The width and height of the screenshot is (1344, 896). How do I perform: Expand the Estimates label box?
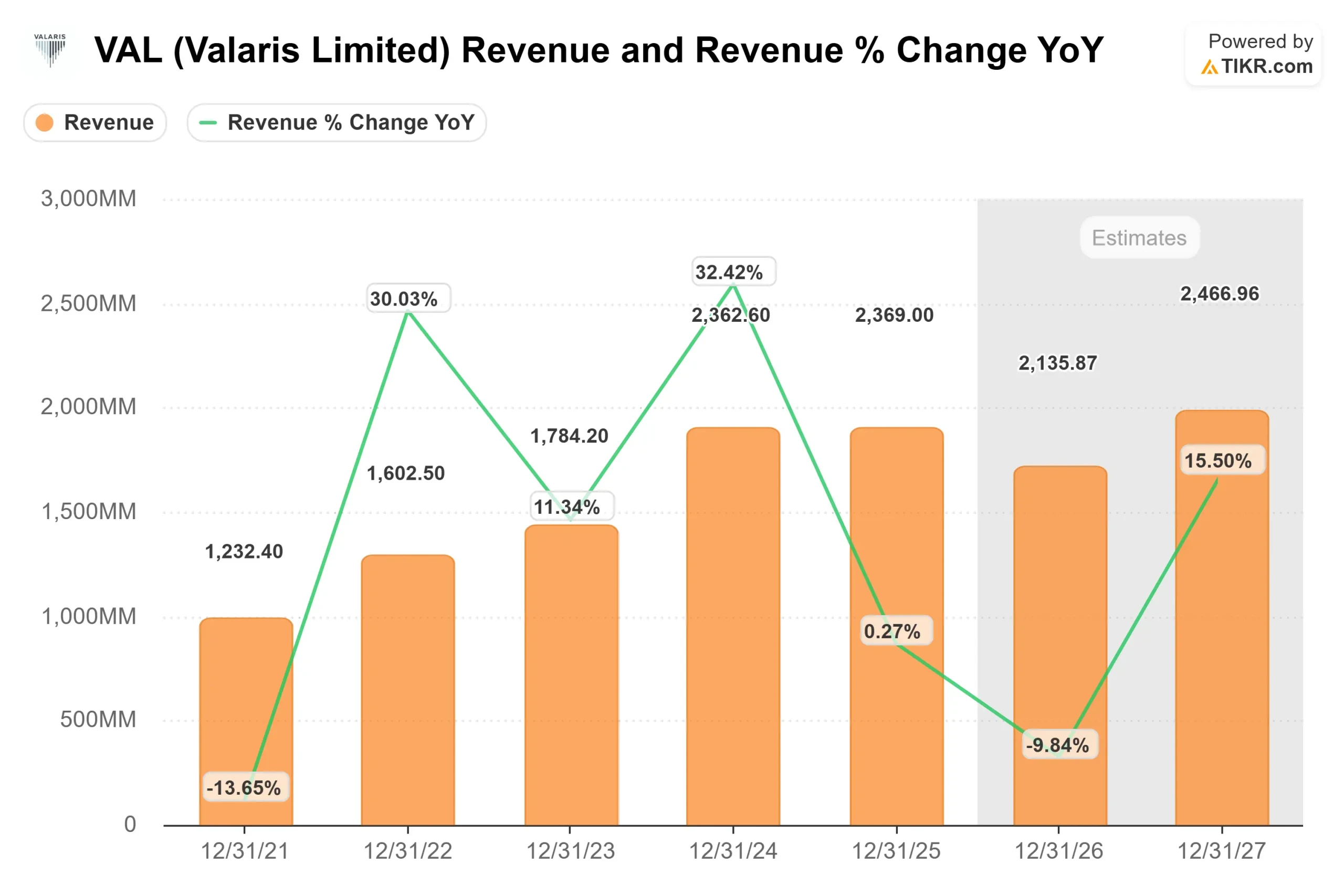(x=1139, y=238)
